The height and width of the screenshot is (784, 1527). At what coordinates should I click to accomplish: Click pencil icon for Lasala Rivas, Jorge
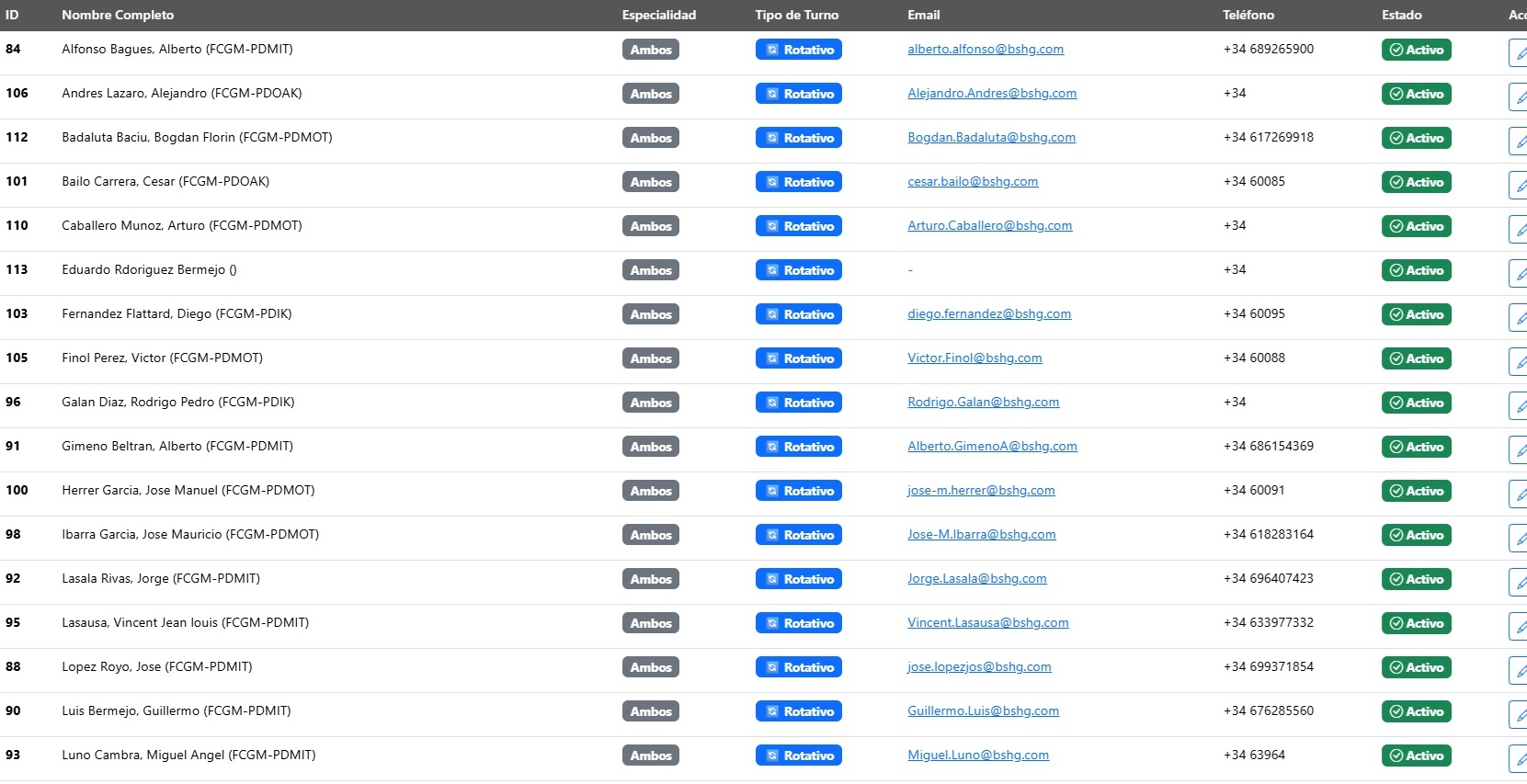[1519, 583]
